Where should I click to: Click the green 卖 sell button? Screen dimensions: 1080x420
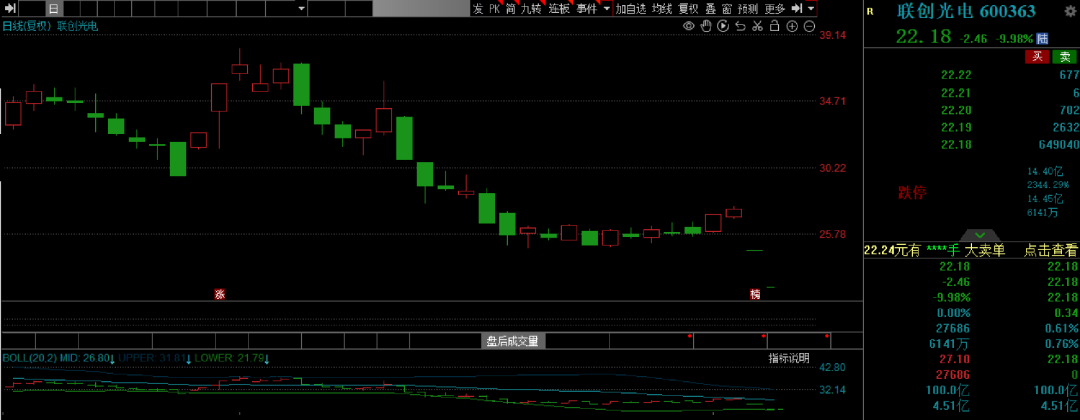click(1065, 56)
